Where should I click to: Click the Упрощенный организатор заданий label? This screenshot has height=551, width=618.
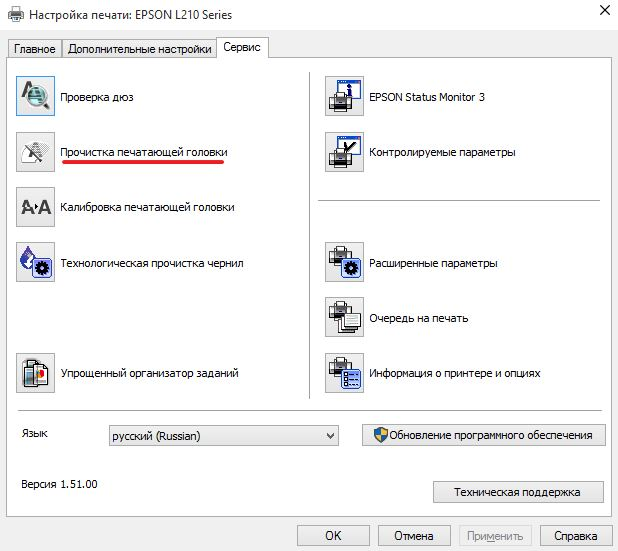point(149,373)
